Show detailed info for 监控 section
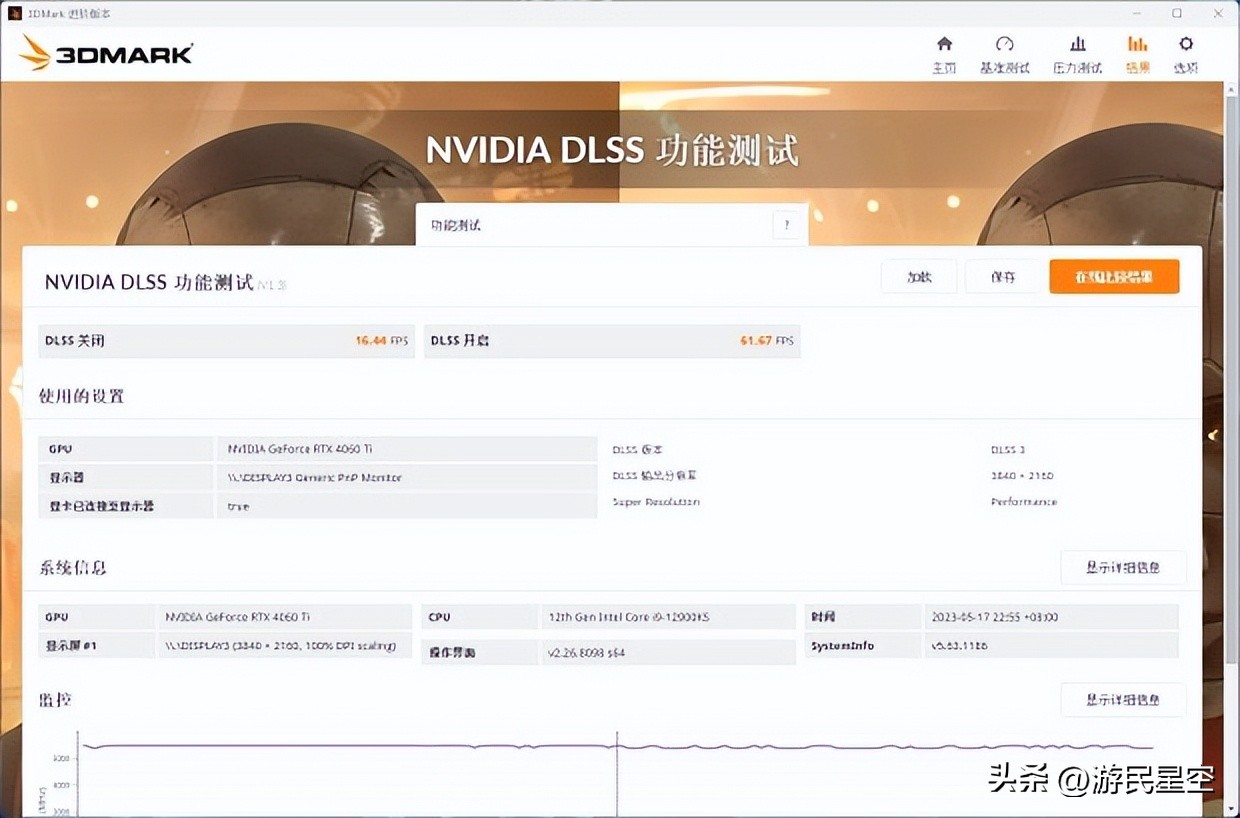 coord(1122,700)
